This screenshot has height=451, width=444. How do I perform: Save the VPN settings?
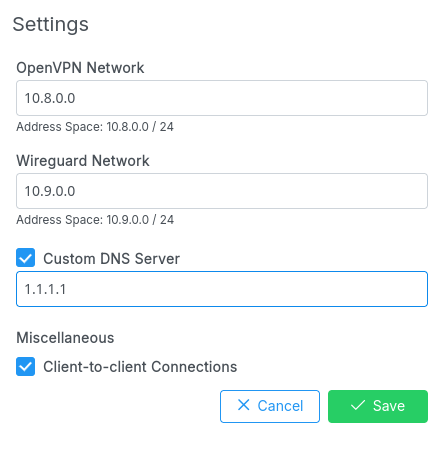pyautogui.click(x=378, y=406)
